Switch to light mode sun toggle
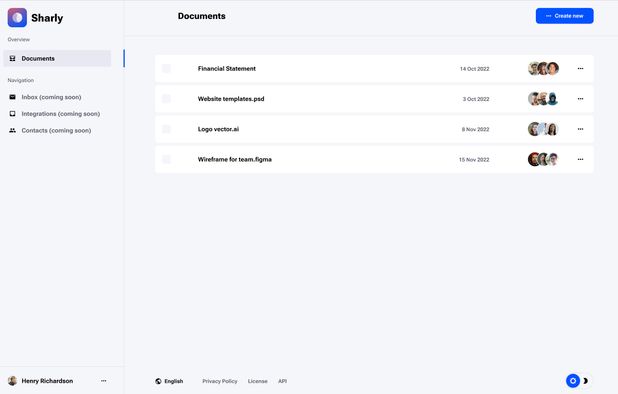618x394 pixels. coord(573,381)
